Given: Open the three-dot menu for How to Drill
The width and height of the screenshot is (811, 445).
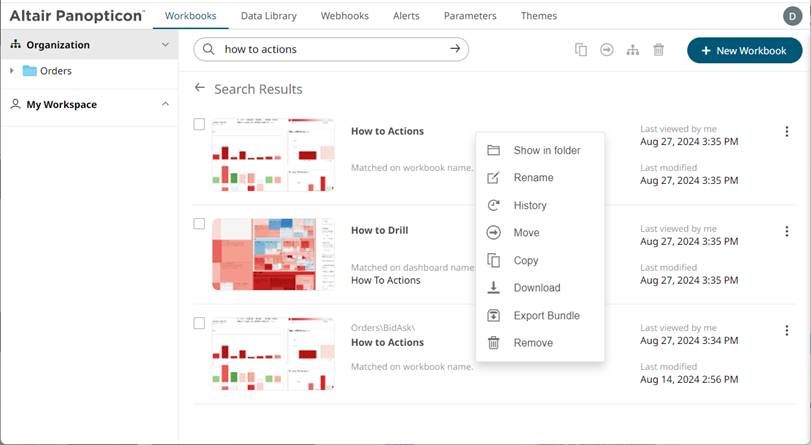Looking at the screenshot, I should [x=787, y=231].
